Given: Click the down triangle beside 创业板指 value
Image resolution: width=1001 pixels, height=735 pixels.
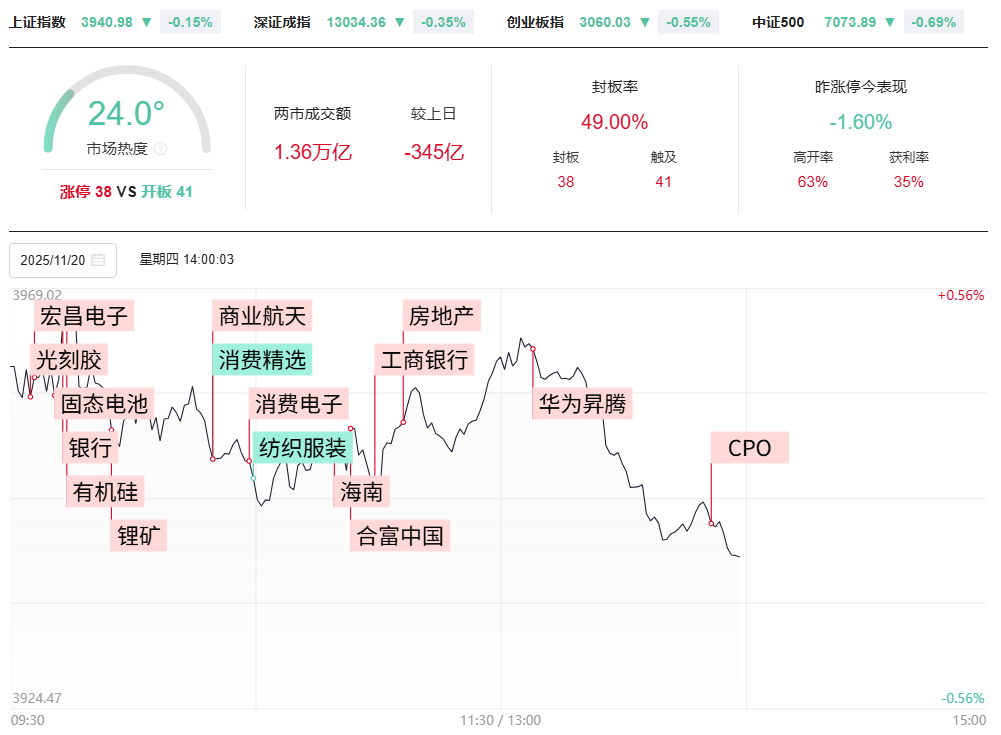Looking at the screenshot, I should click(646, 22).
